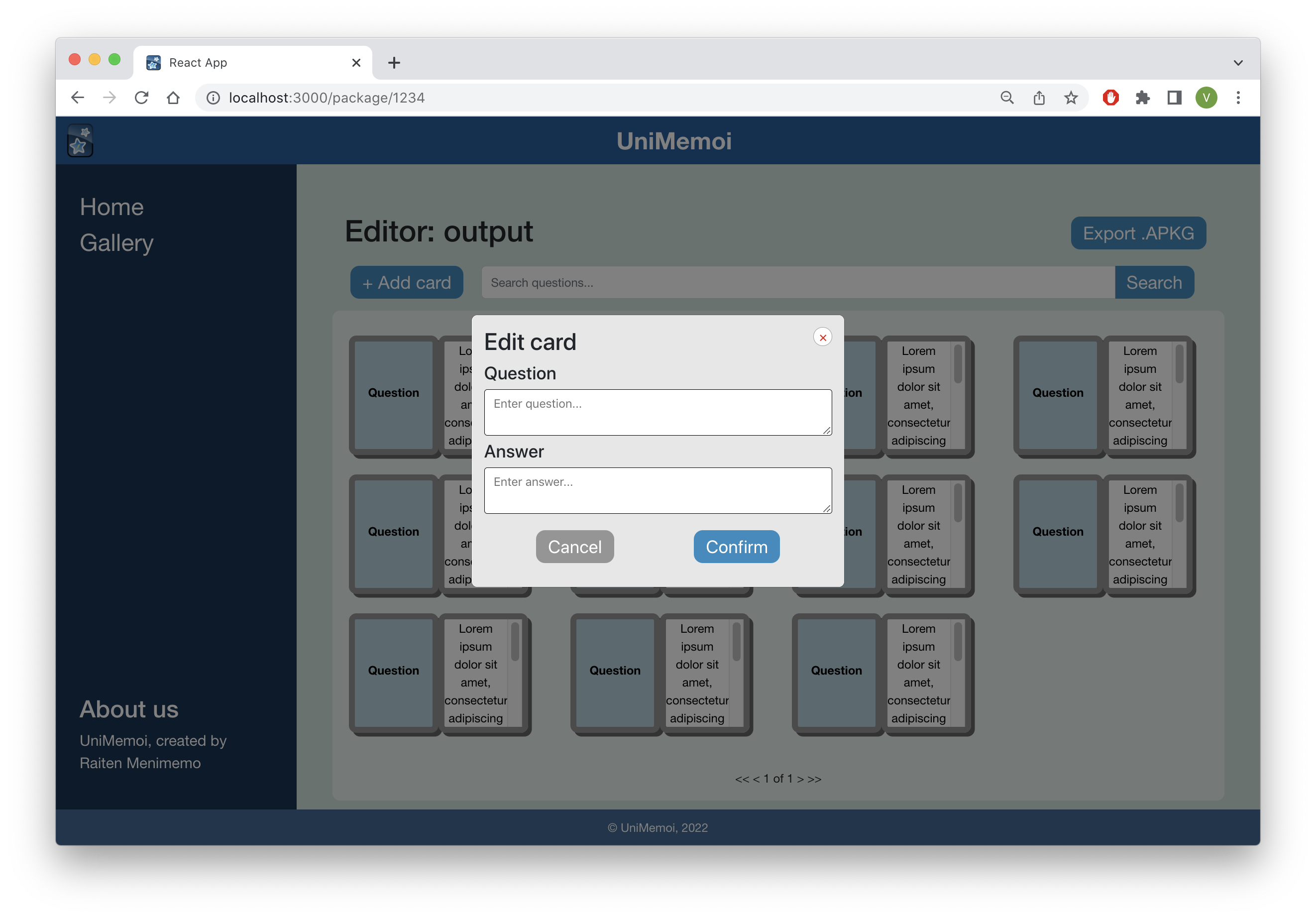This screenshot has width=1316, height=919.
Task: Focus the Enter answer text area
Action: pos(658,490)
